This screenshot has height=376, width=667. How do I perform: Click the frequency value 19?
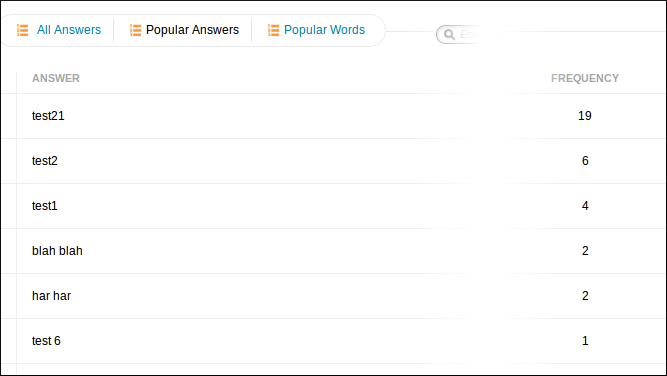coord(585,116)
